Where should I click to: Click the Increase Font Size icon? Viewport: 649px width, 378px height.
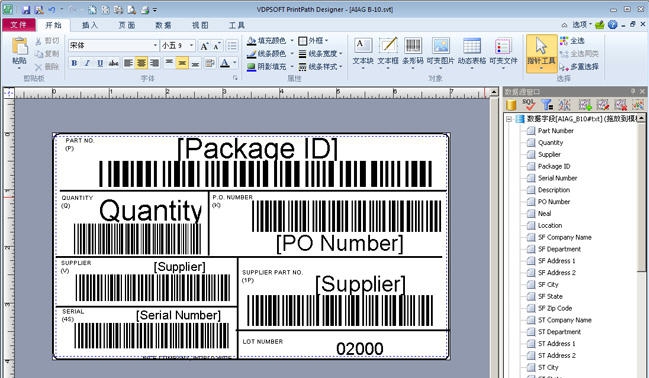tap(204, 46)
